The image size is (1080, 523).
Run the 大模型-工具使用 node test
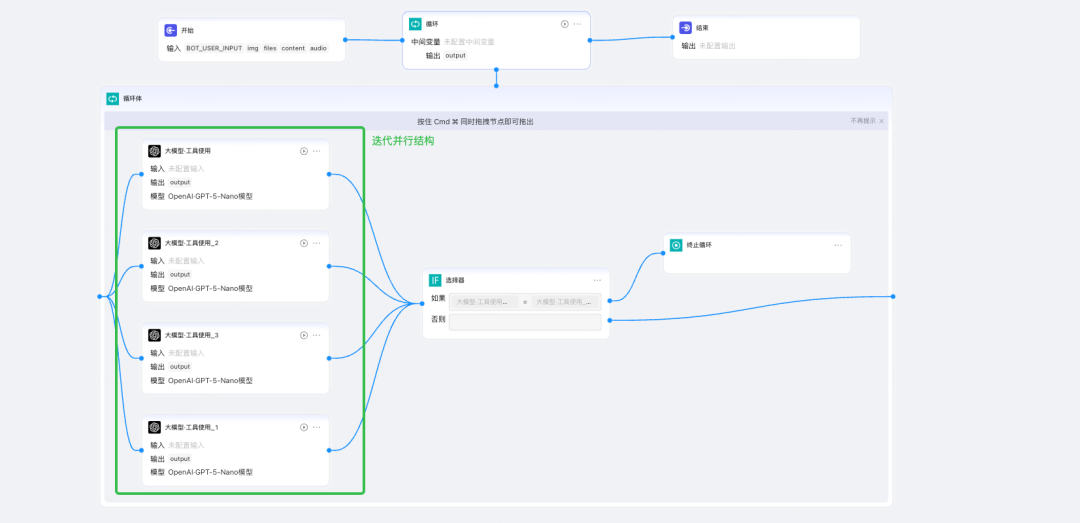(303, 151)
